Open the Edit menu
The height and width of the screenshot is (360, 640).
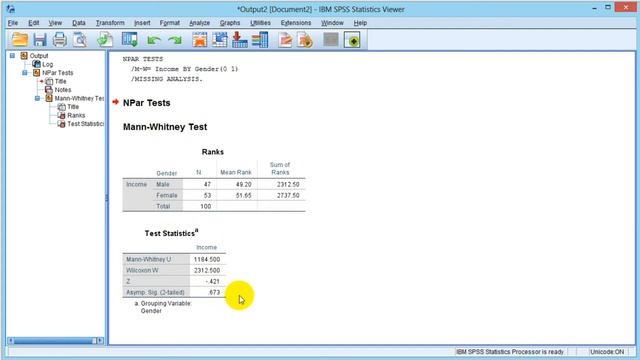[x=33, y=23]
